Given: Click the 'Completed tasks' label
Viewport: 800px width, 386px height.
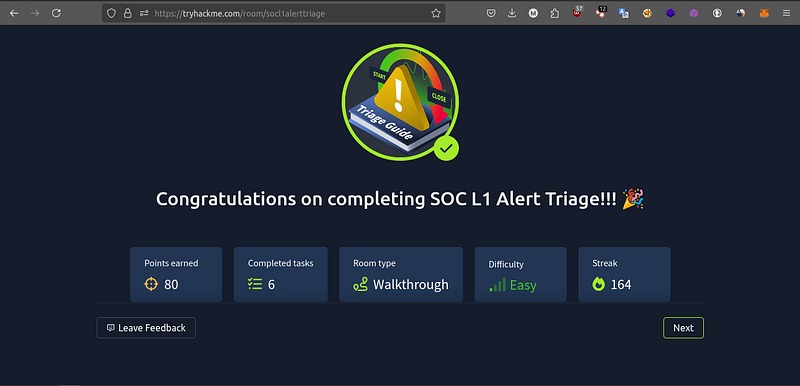Looking at the screenshot, I should [281, 264].
